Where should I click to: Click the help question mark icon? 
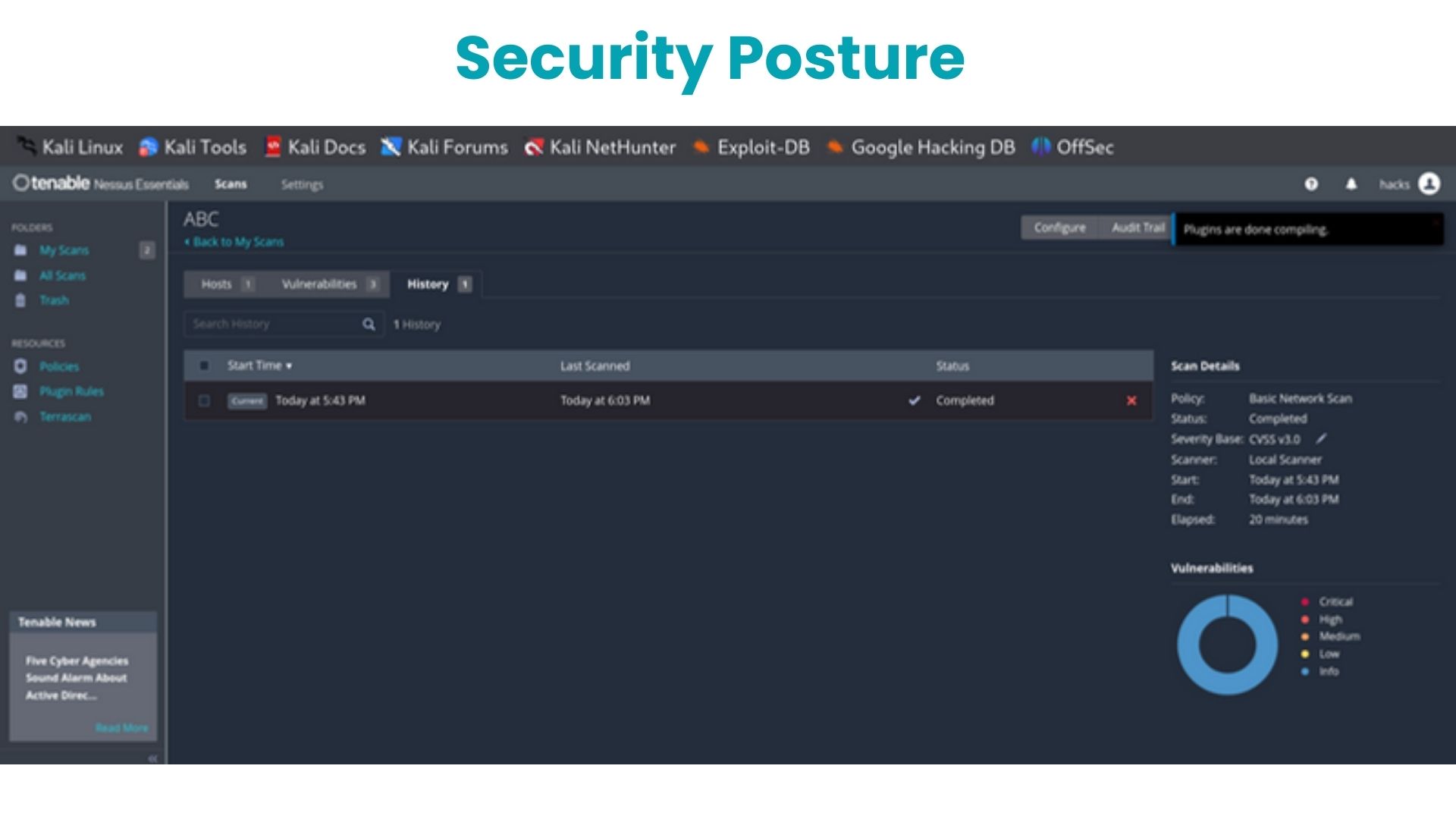pyautogui.click(x=1311, y=184)
